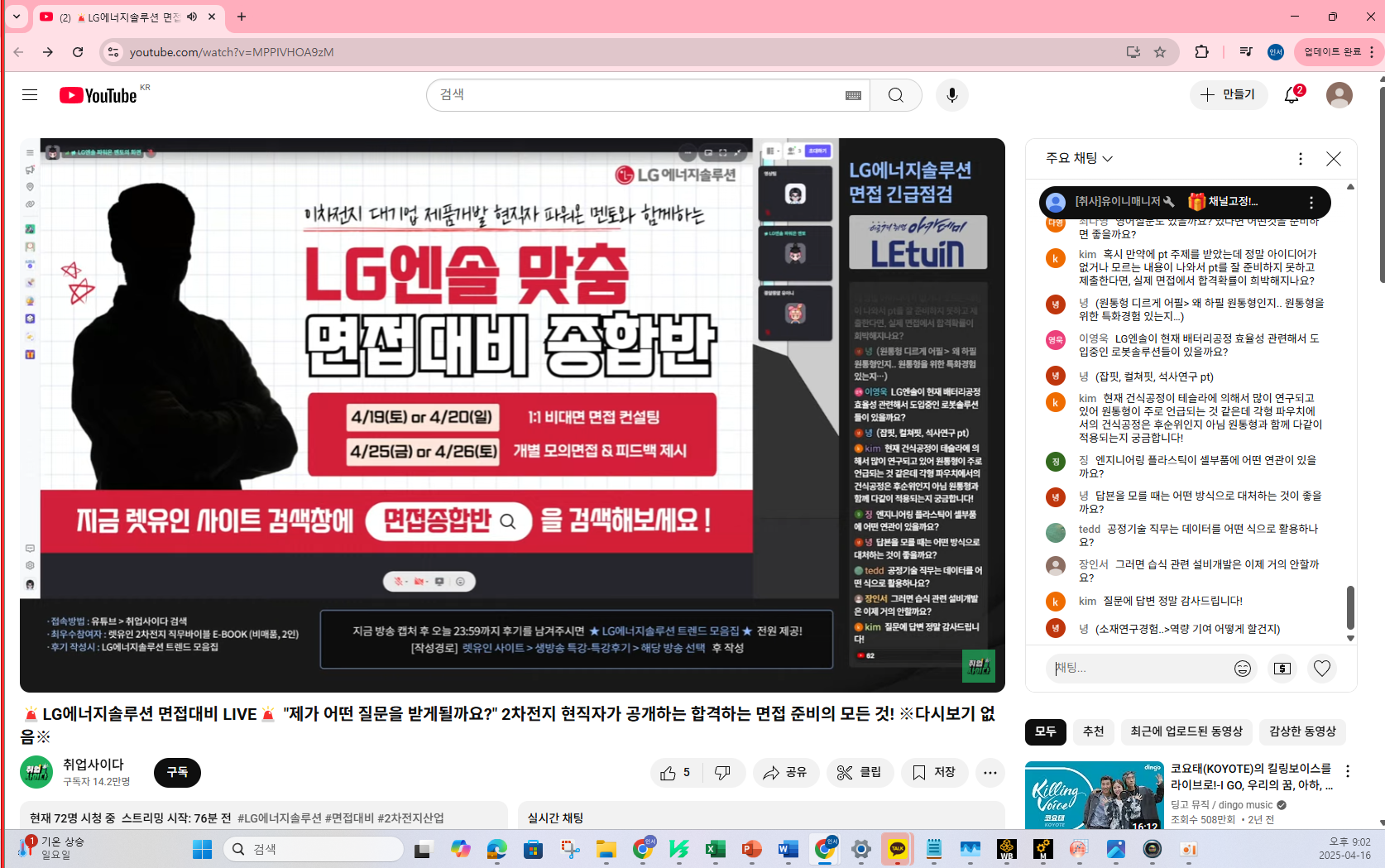The image size is (1385, 868).
Task: Open more actions menu below the video
Action: point(990,773)
